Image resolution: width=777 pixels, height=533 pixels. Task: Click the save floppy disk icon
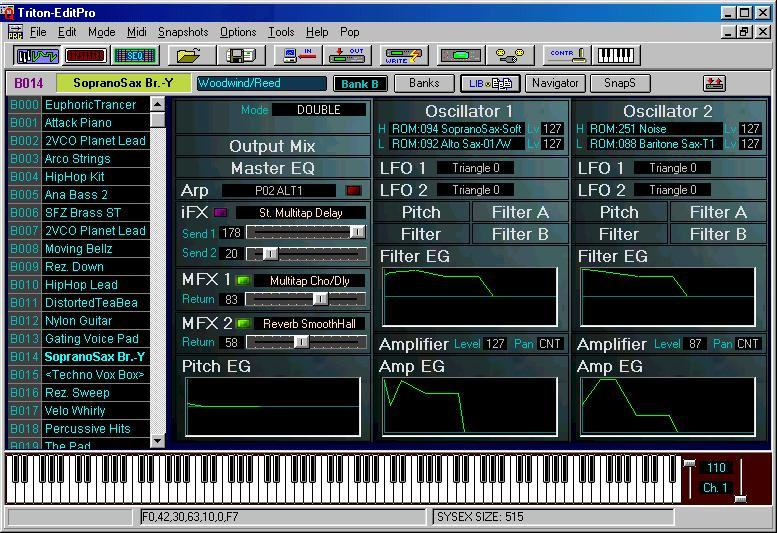click(x=241, y=55)
